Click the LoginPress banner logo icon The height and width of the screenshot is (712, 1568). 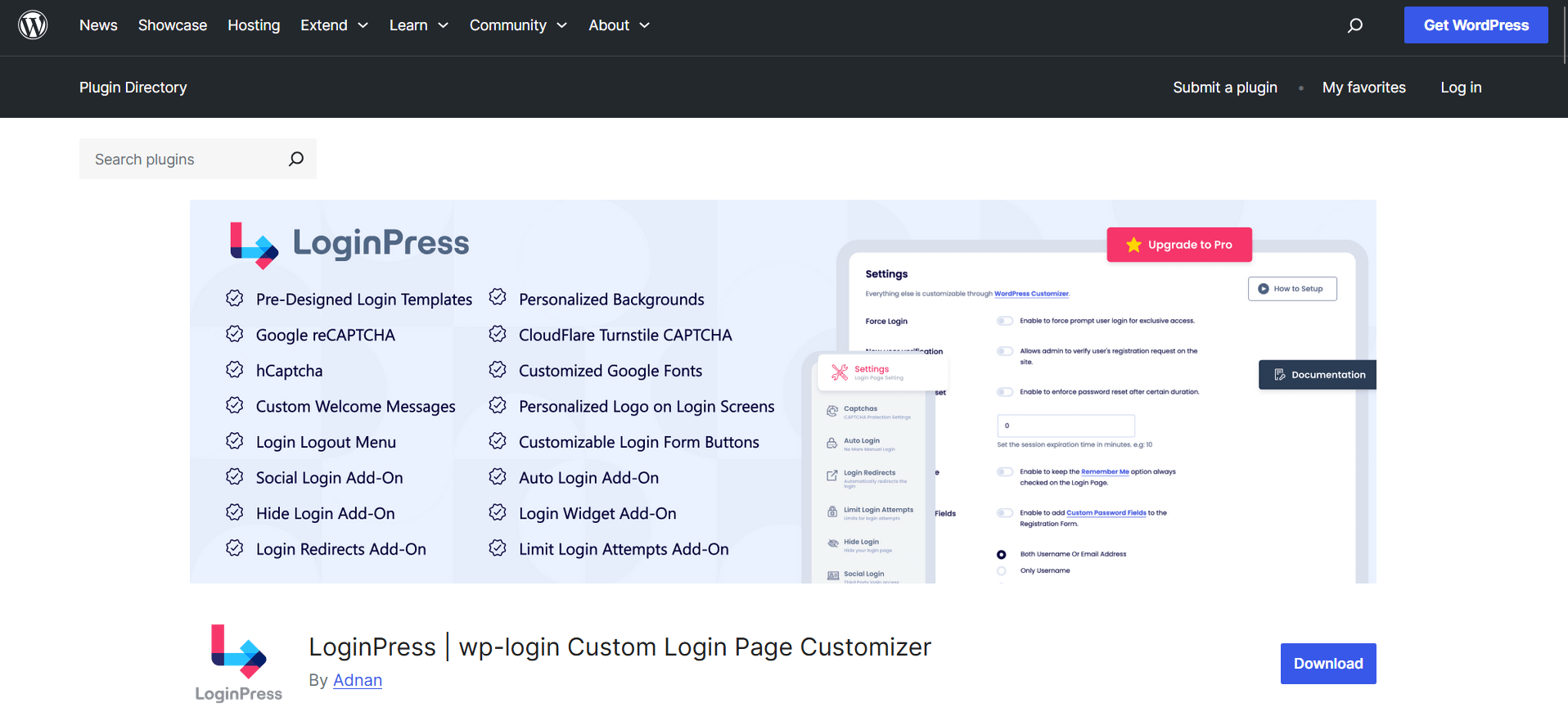[254, 245]
